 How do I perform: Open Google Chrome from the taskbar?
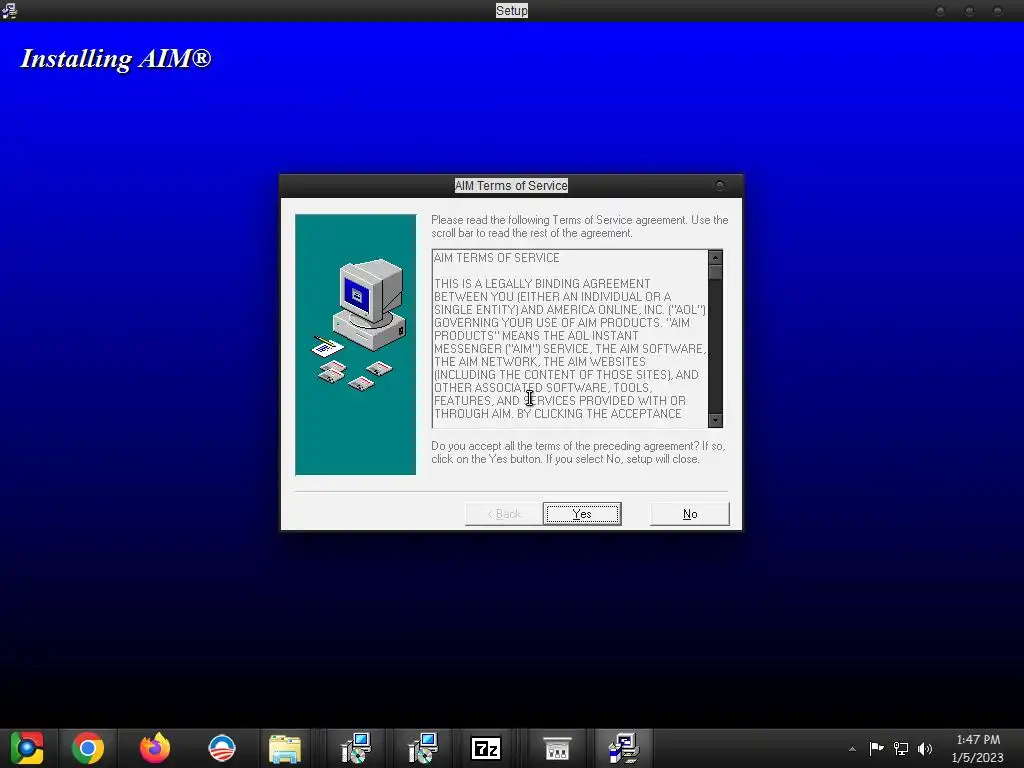coord(88,748)
